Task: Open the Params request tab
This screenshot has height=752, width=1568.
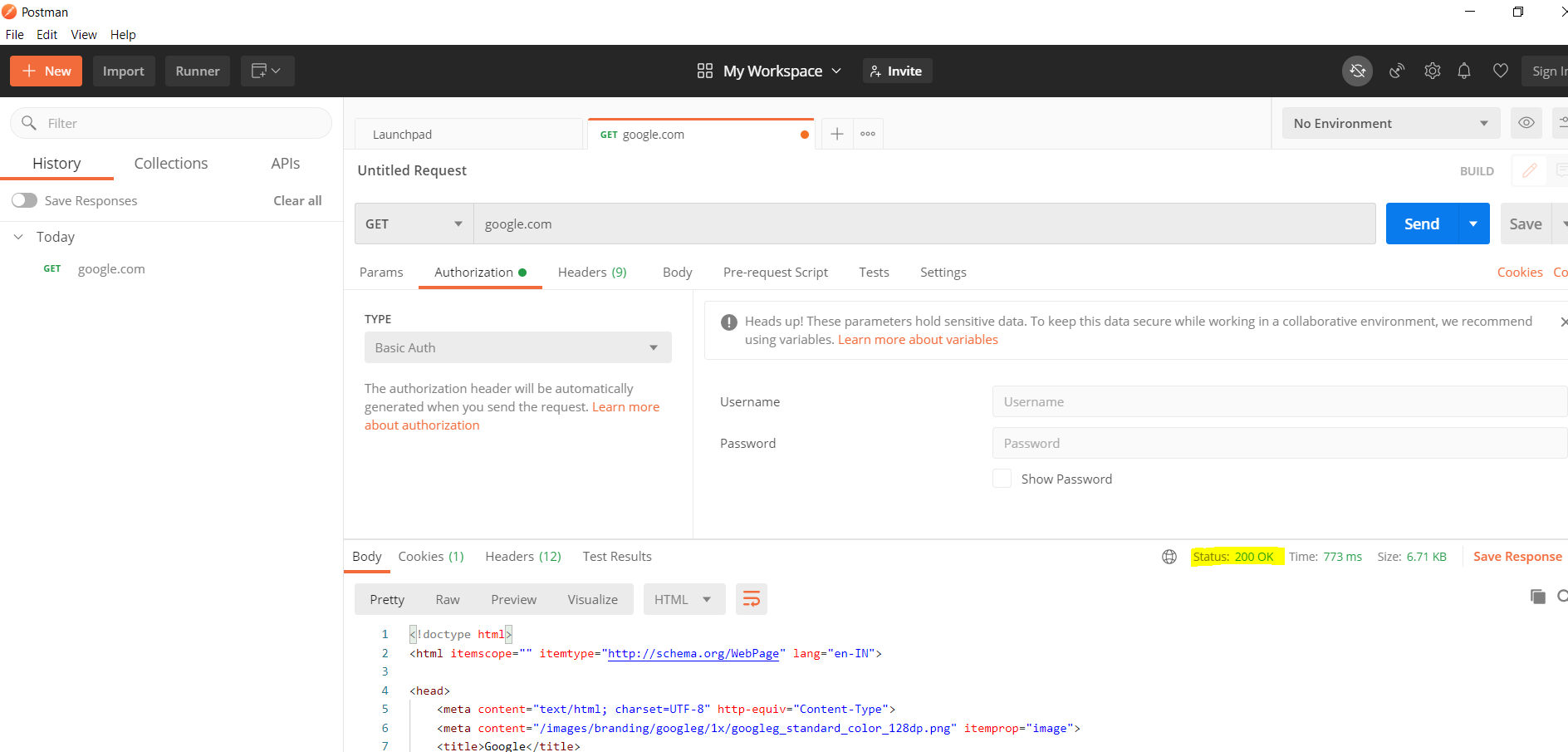Action: click(381, 273)
